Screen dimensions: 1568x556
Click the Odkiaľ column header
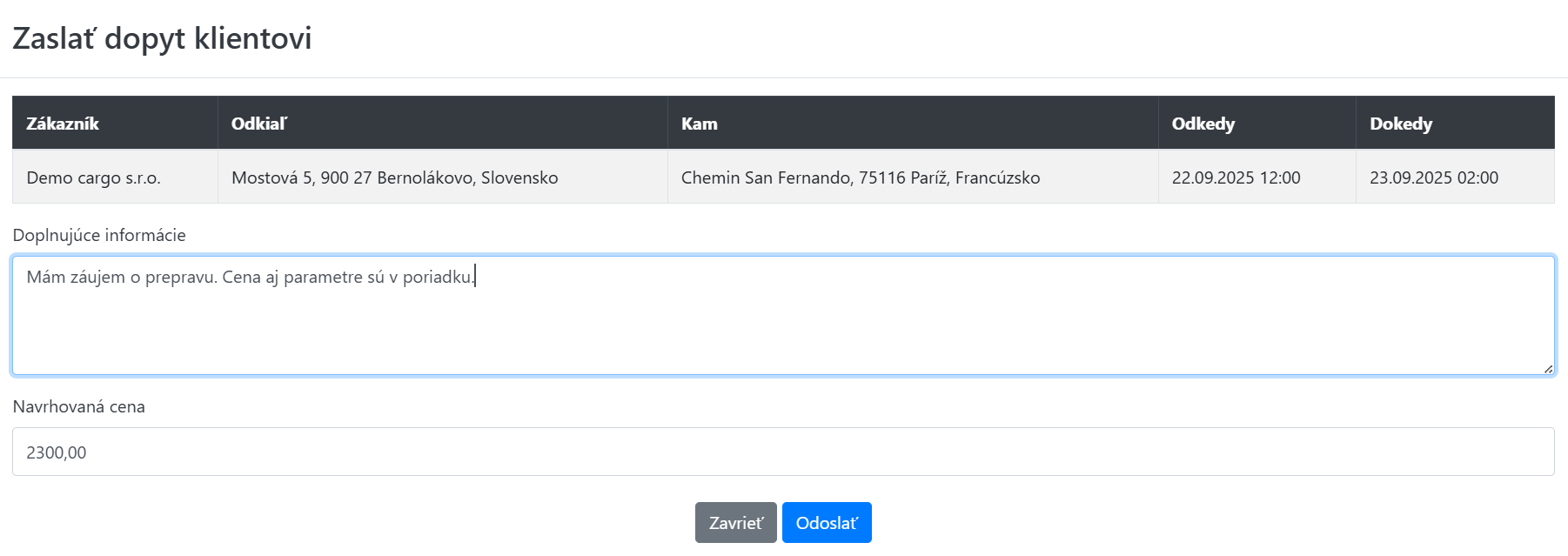coord(259,124)
